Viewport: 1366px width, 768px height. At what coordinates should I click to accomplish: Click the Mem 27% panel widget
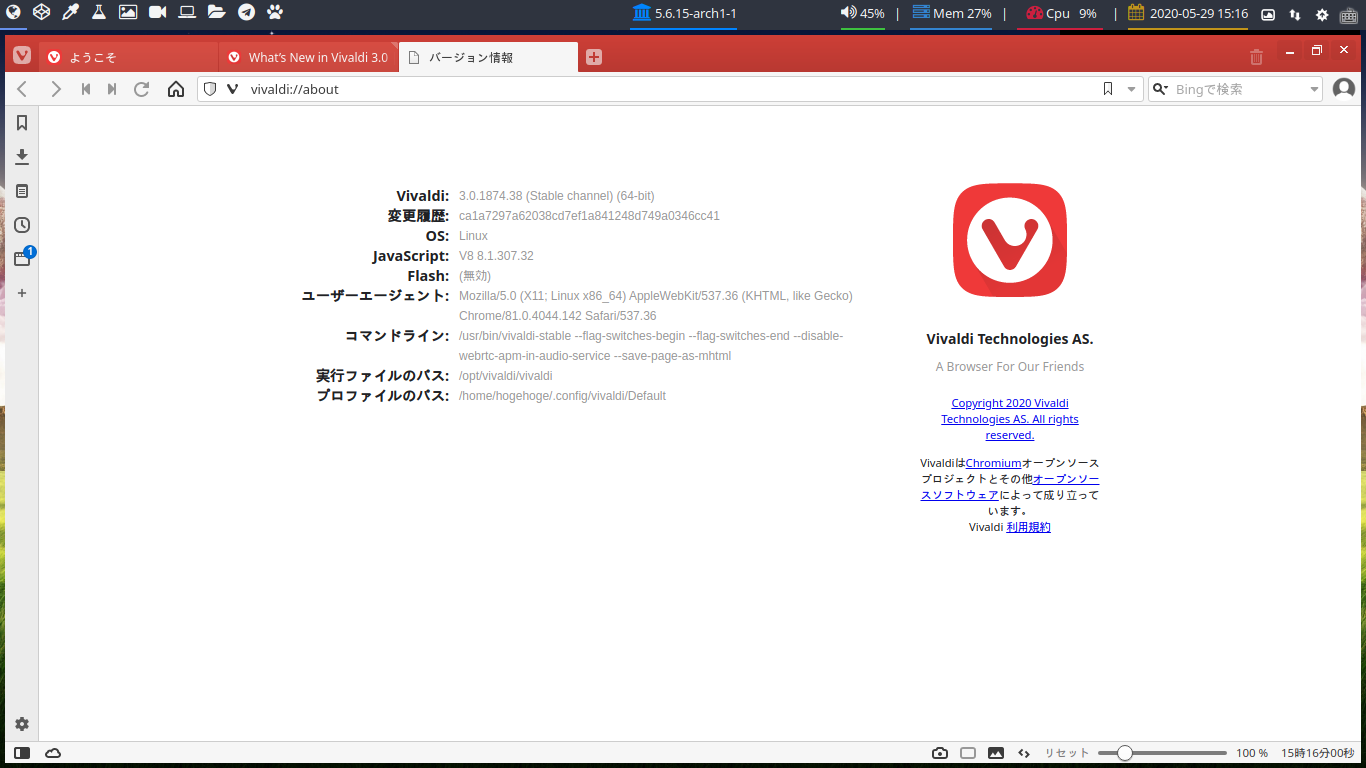point(951,14)
